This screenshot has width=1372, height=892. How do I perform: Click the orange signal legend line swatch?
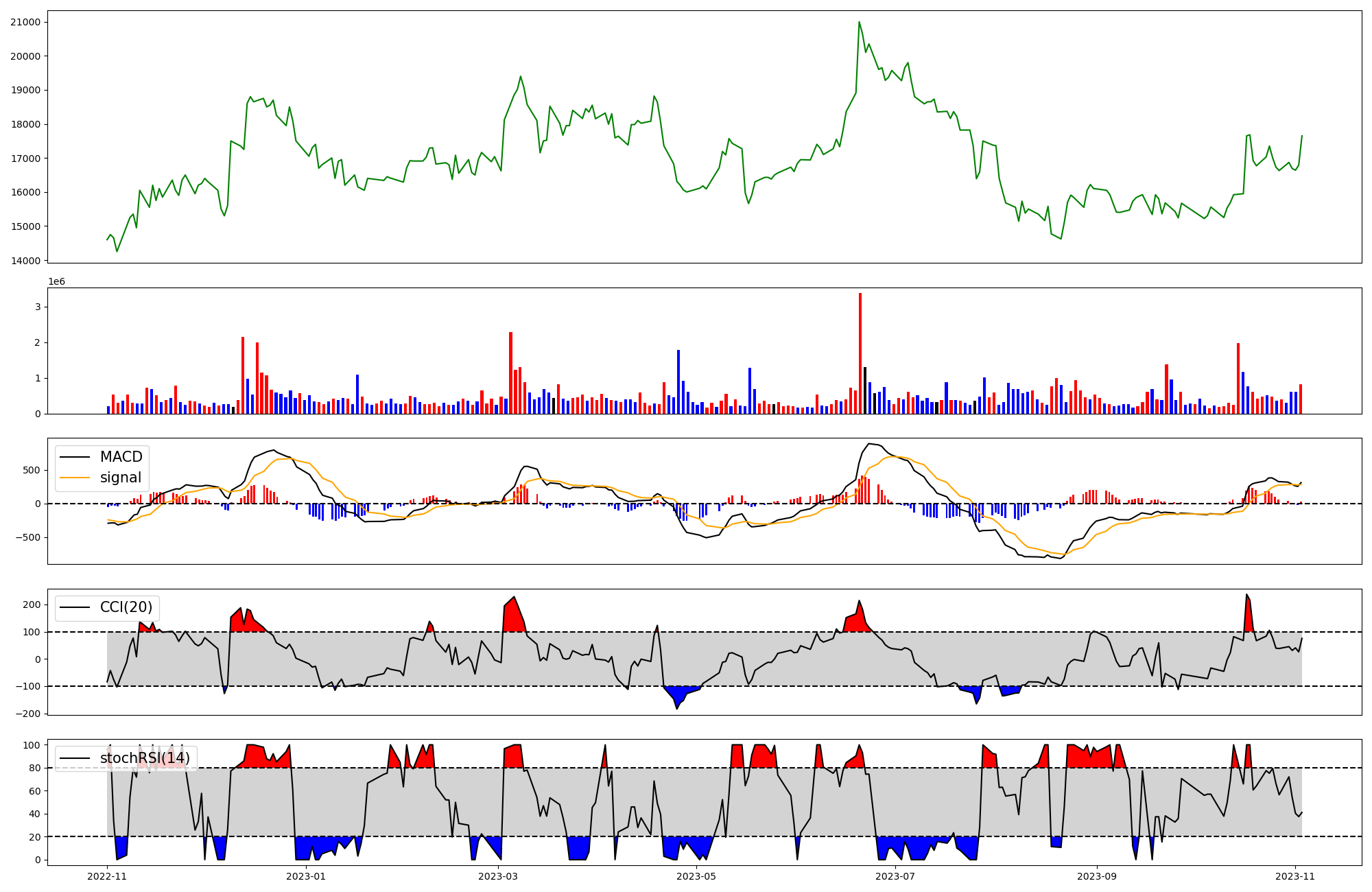click(75, 478)
